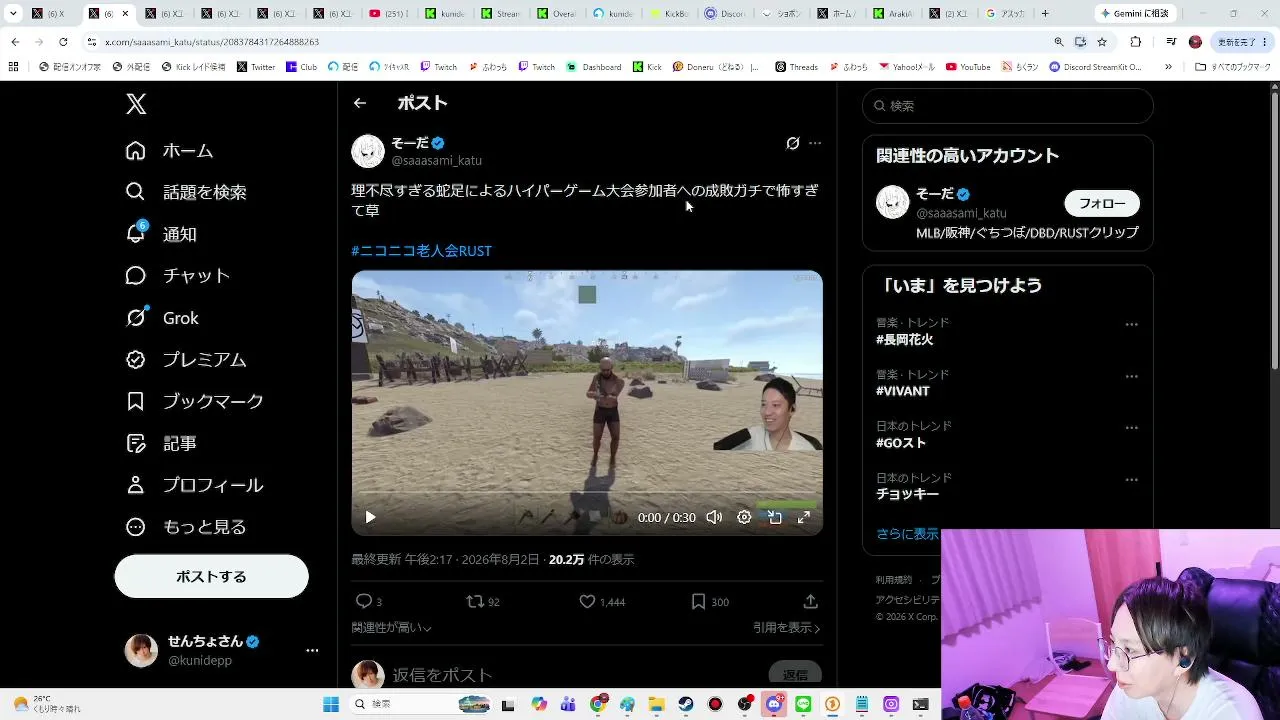
Task: Focus the 検索 search box on X
Action: pos(1008,106)
